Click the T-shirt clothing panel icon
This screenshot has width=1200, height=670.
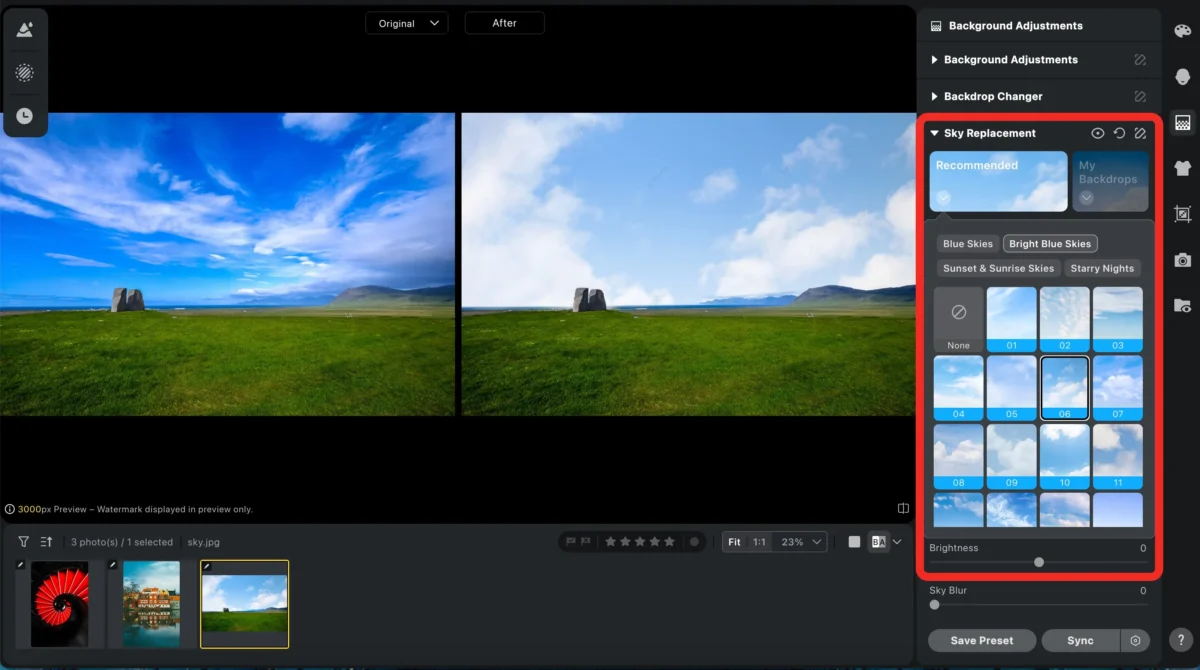tap(1182, 169)
